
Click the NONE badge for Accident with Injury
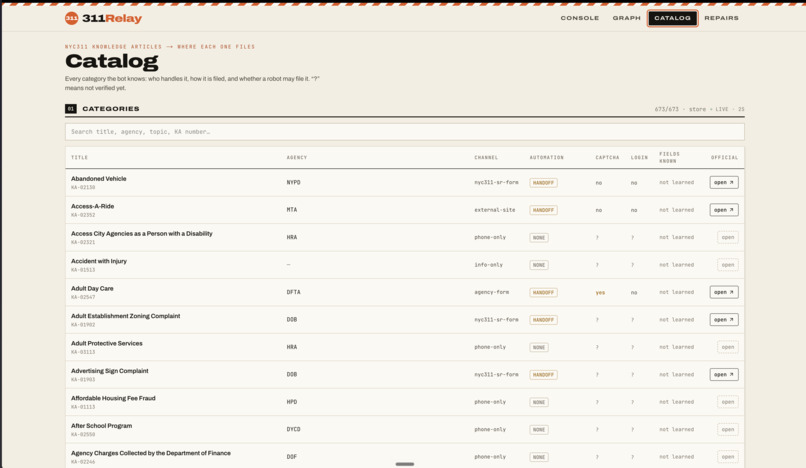539,265
